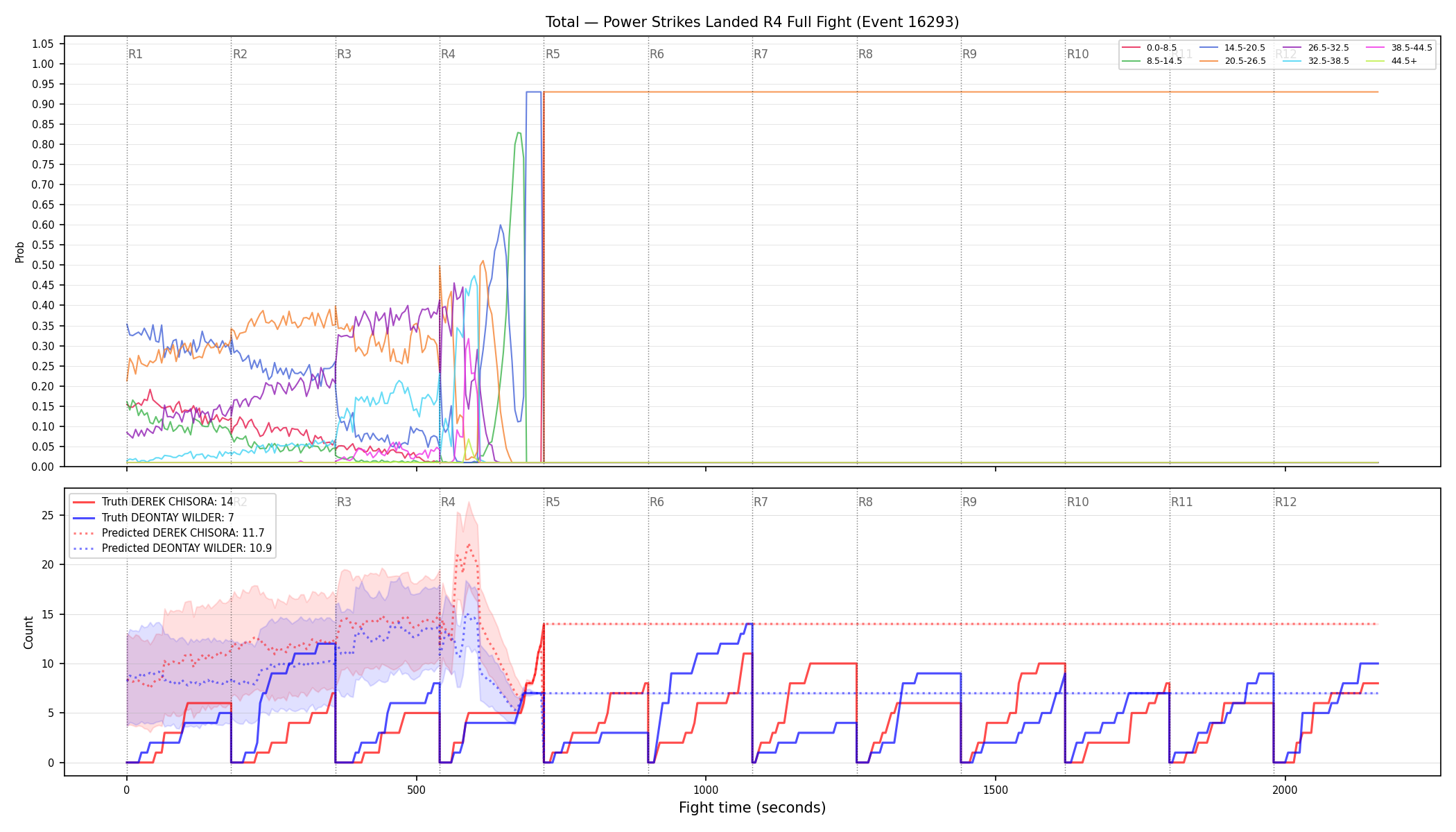Select Predicted DEREK CHISORA: 11.7 legend entry
This screenshot has height=832, width=1456.
click(168, 533)
